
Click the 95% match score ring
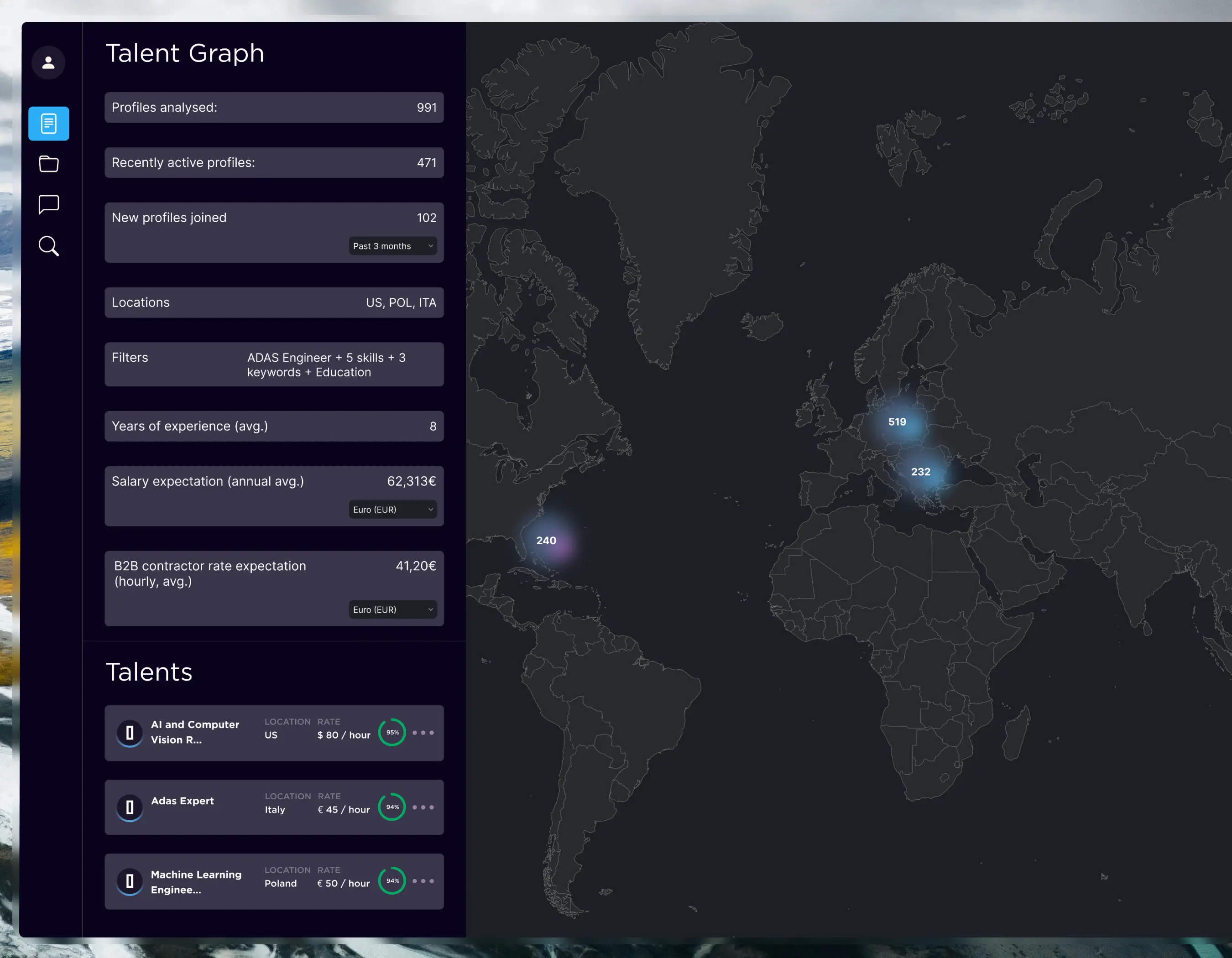pyautogui.click(x=392, y=733)
